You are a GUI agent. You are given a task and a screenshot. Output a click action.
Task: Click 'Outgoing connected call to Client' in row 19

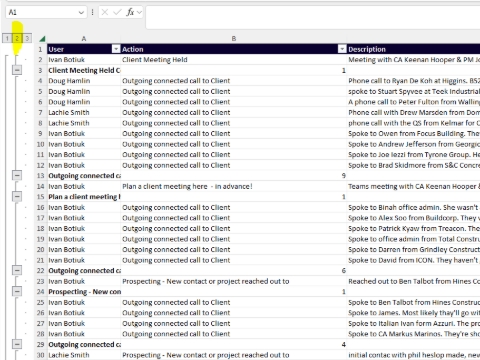tap(234, 239)
